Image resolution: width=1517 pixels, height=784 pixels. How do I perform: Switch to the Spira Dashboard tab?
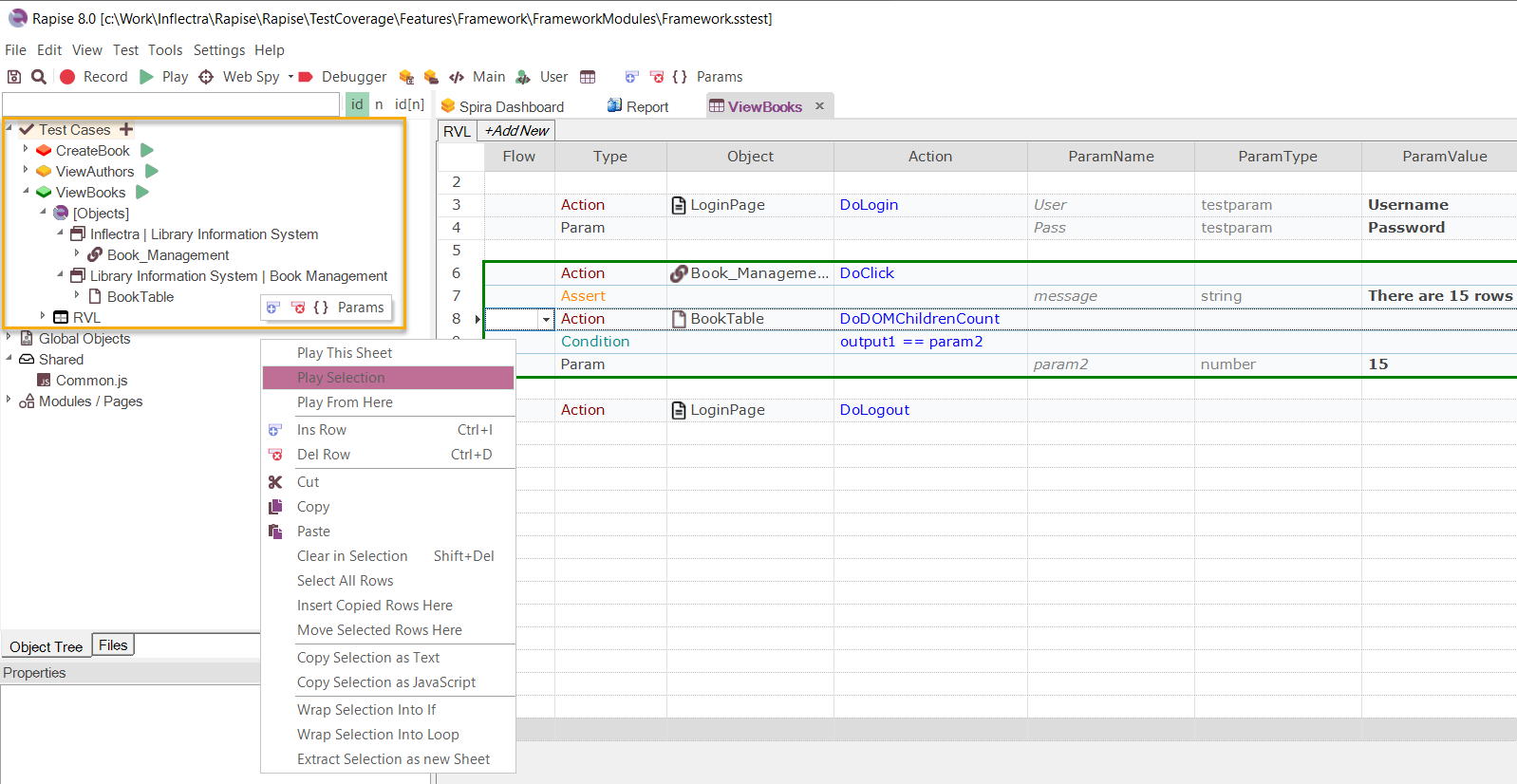511,106
